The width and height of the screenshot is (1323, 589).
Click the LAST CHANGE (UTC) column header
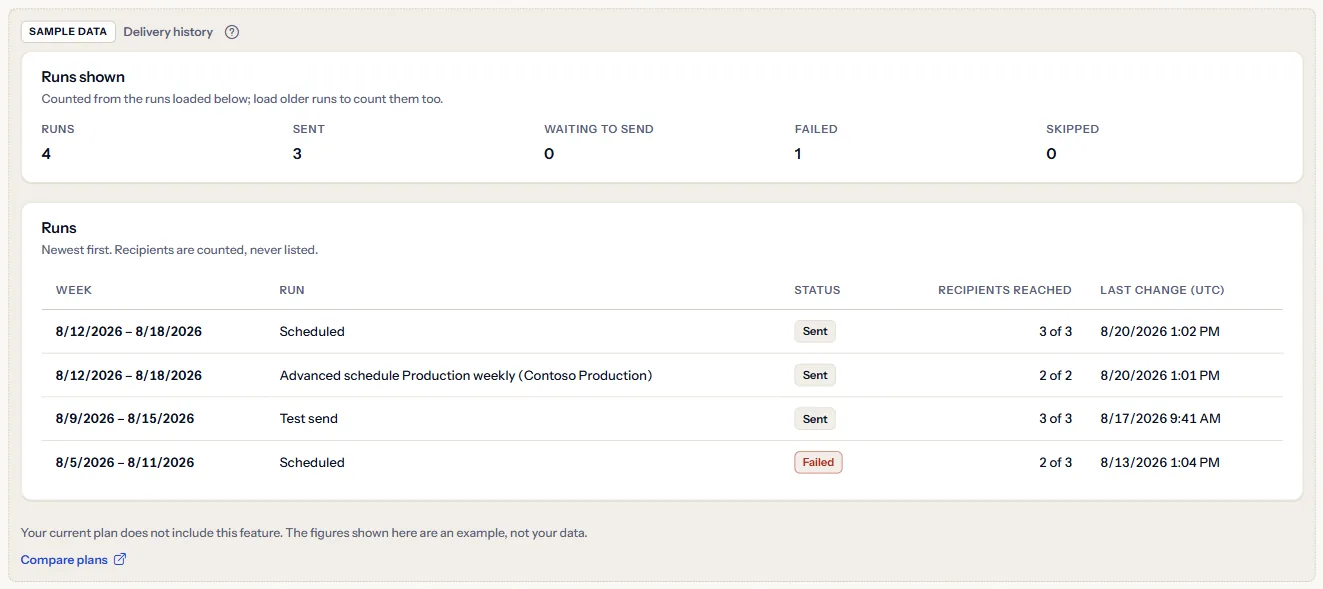coord(1162,290)
